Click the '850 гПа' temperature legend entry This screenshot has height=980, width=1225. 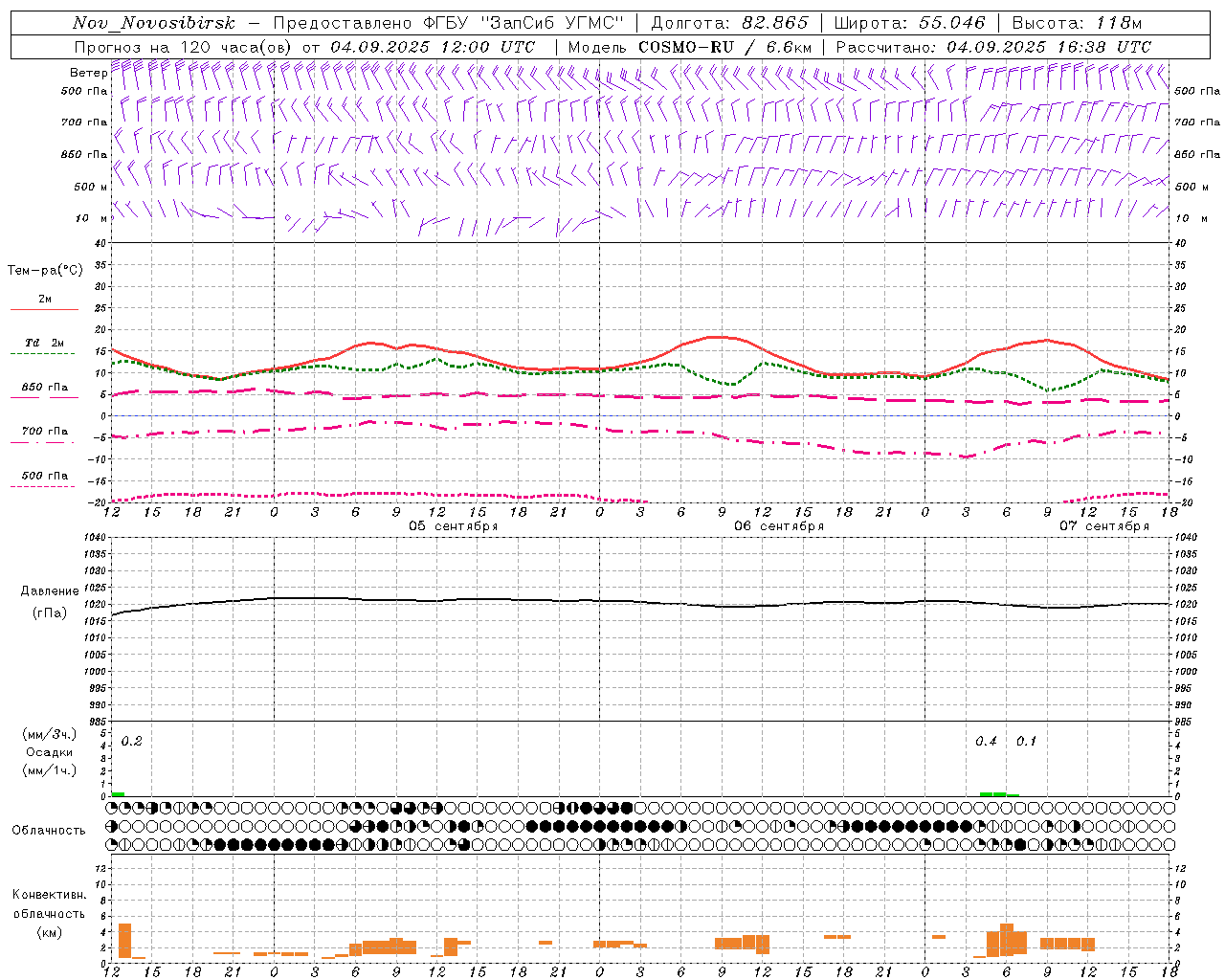point(45,388)
